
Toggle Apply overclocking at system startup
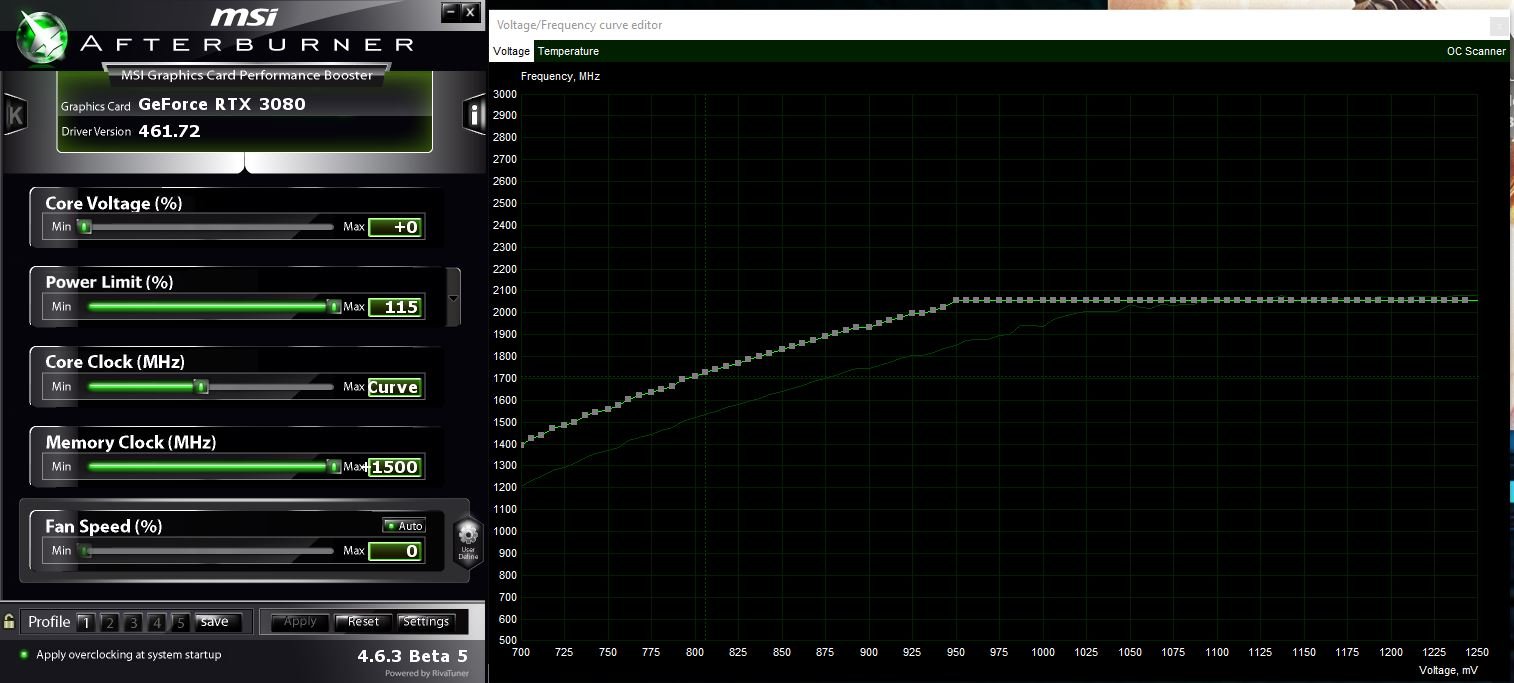pyautogui.click(x=120, y=655)
